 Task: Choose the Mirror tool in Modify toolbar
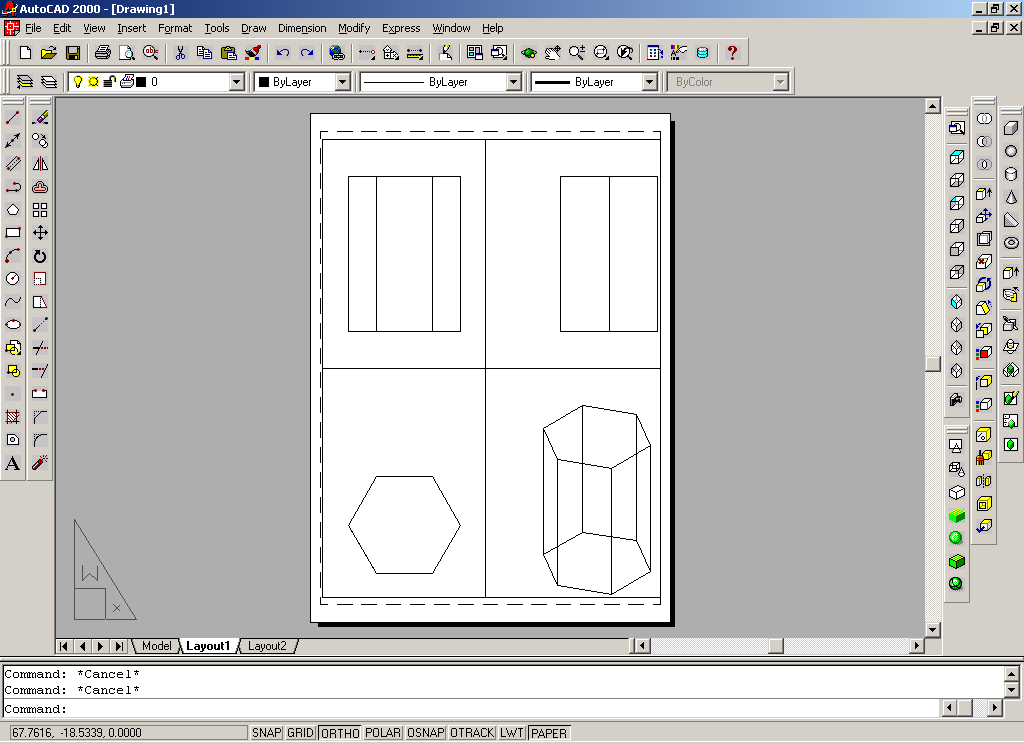(x=40, y=164)
